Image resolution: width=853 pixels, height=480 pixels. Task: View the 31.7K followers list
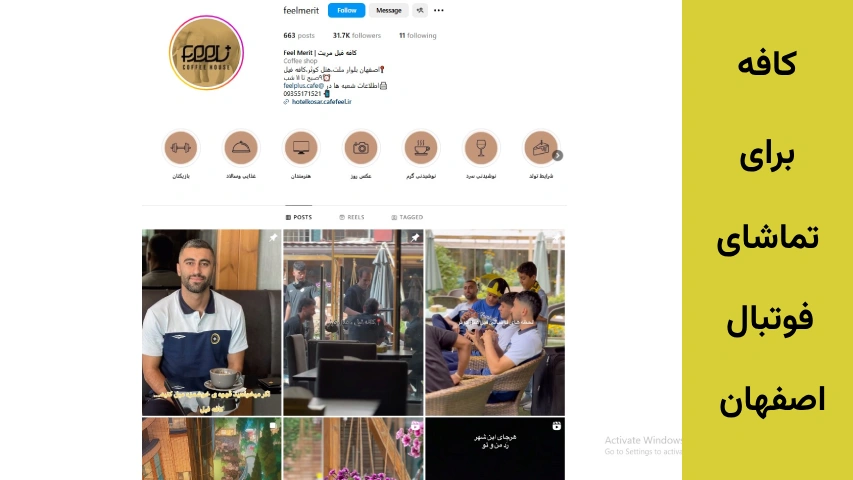click(x=357, y=35)
